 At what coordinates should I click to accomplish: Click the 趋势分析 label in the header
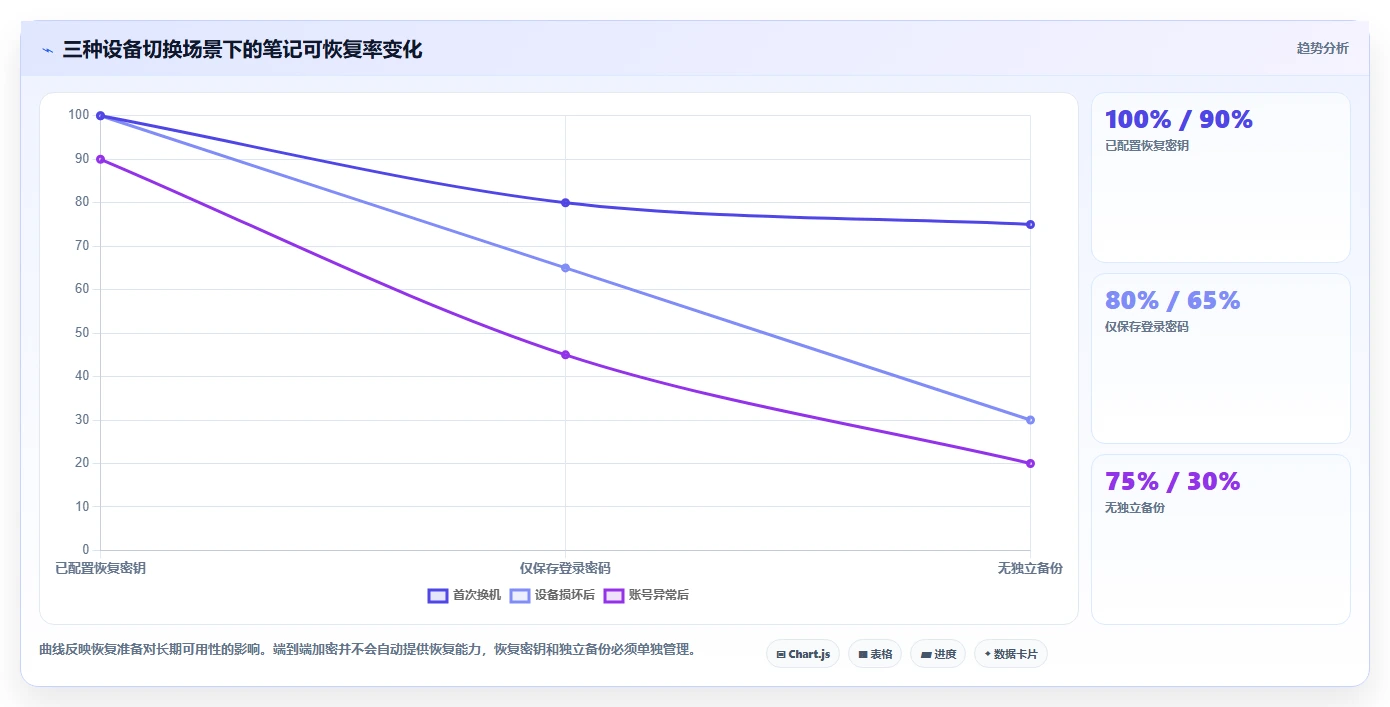pyautogui.click(x=1322, y=48)
